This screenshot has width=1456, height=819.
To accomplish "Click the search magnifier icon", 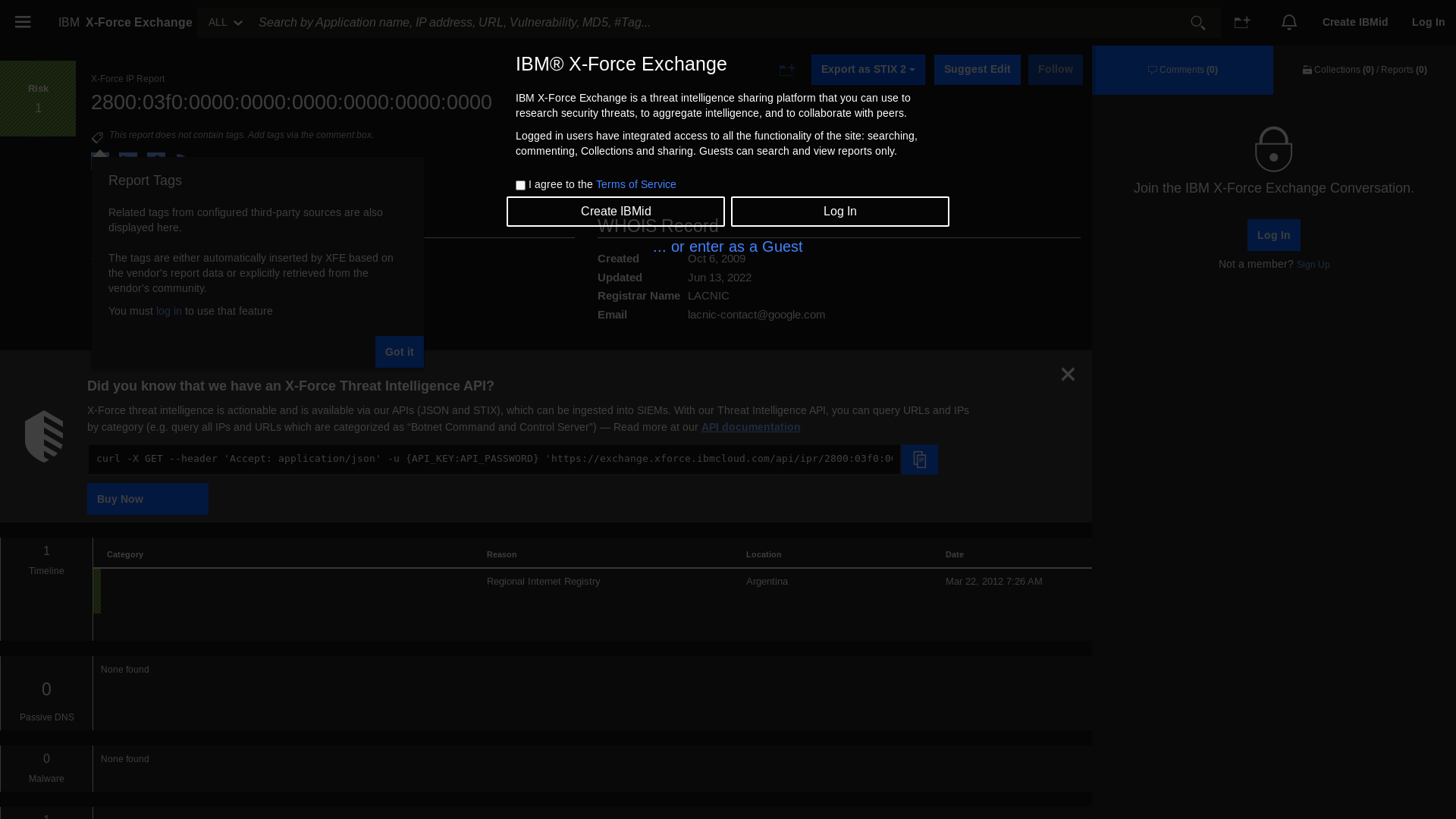I will [1197, 23].
